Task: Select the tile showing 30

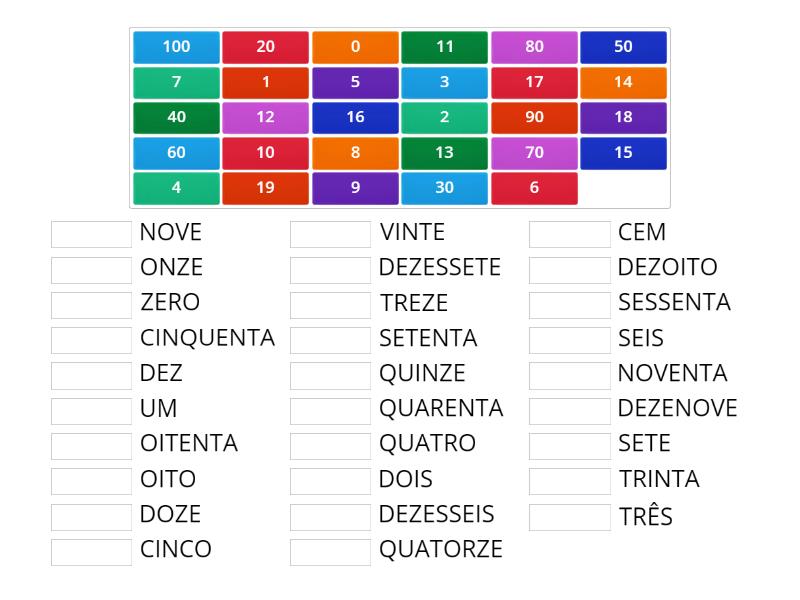Action: (444, 186)
